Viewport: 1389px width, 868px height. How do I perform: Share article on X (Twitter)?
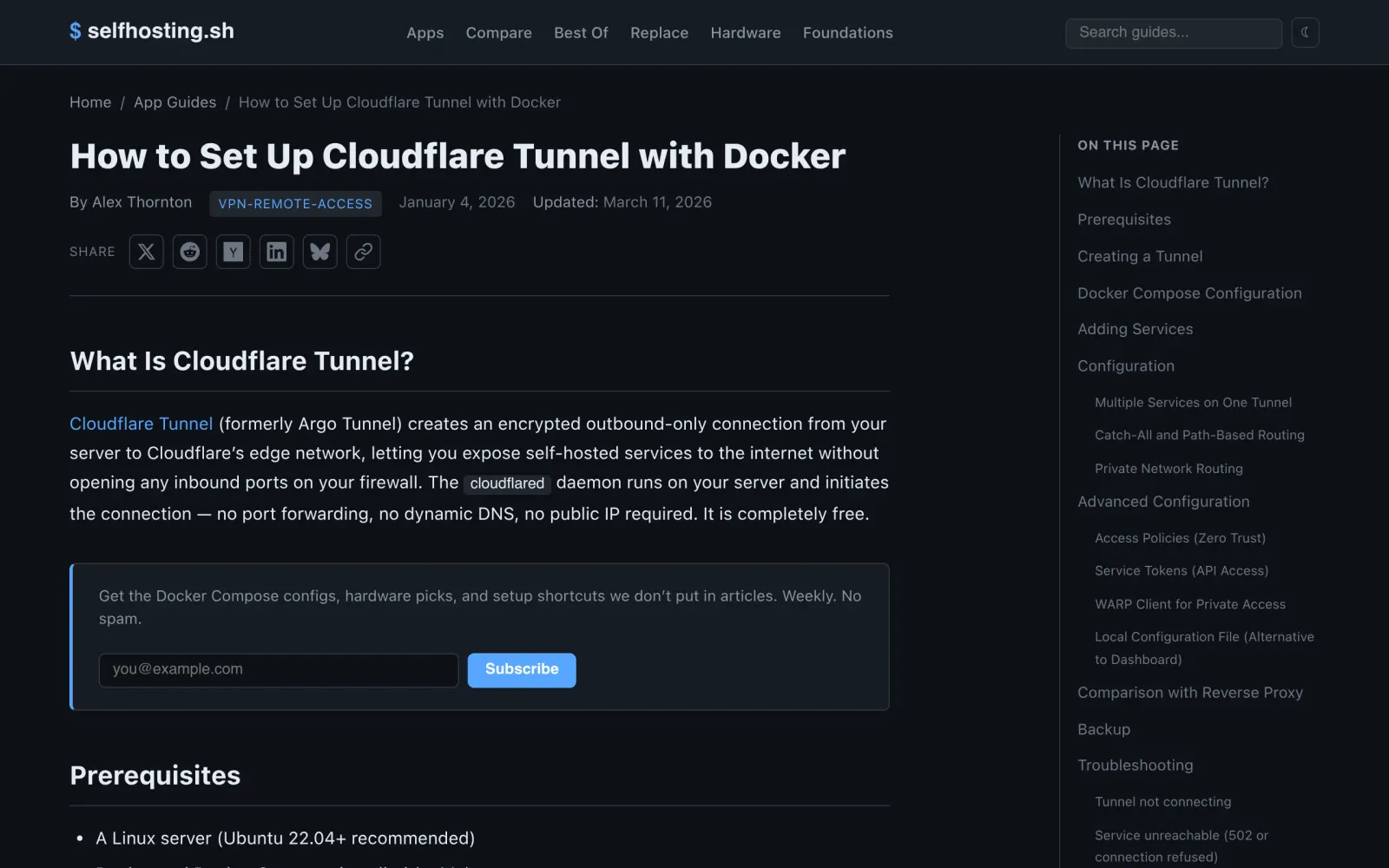[146, 252]
